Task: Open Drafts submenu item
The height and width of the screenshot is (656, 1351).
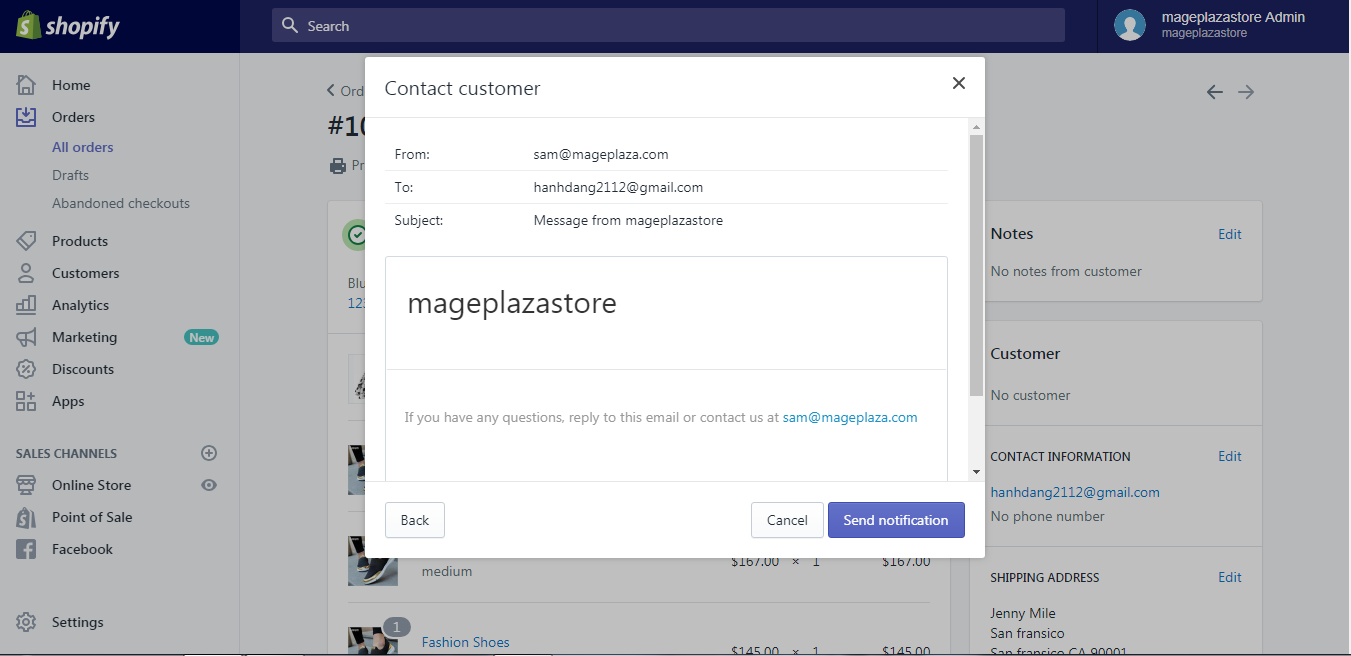Action: click(70, 175)
